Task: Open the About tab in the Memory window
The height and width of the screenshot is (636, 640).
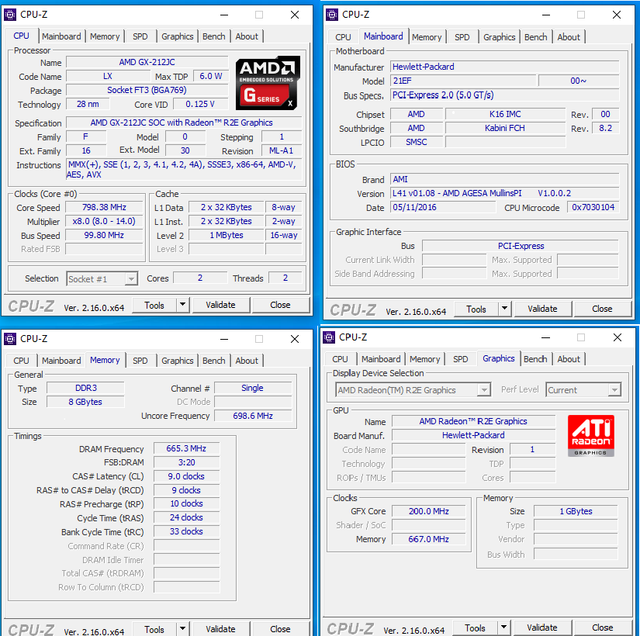Action: tap(247, 360)
